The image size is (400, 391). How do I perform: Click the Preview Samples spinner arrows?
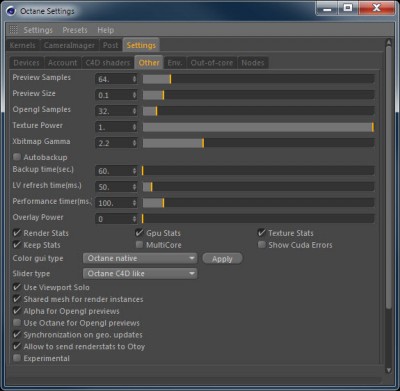click(134, 79)
